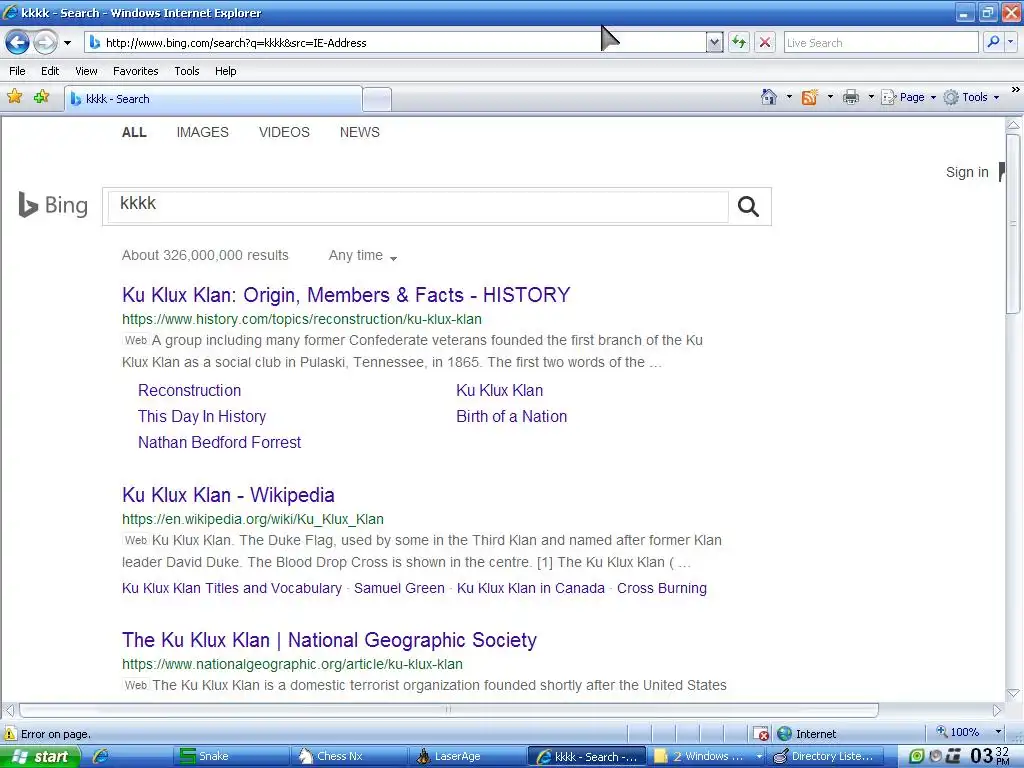Click 'Cross Burning' related link
This screenshot has height=768, width=1024.
(x=662, y=588)
